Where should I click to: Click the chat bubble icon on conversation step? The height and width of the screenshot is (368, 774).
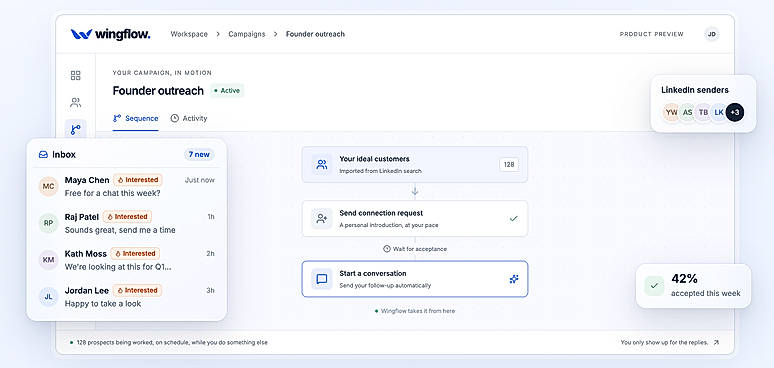(322, 279)
